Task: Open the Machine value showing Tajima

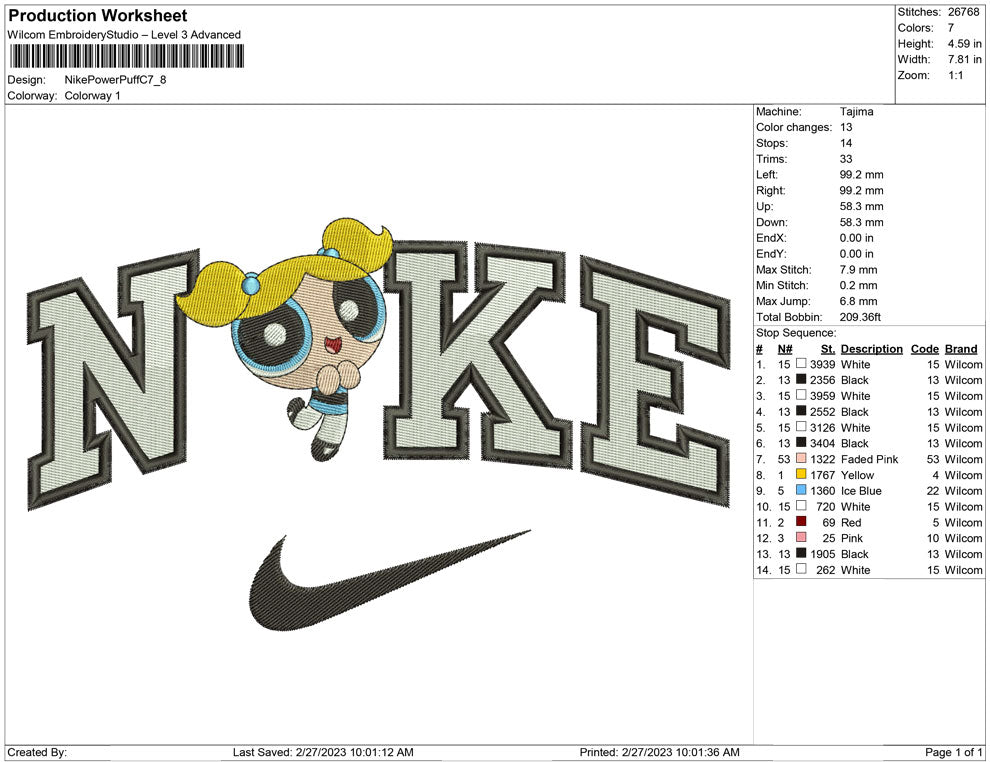Action: (855, 112)
